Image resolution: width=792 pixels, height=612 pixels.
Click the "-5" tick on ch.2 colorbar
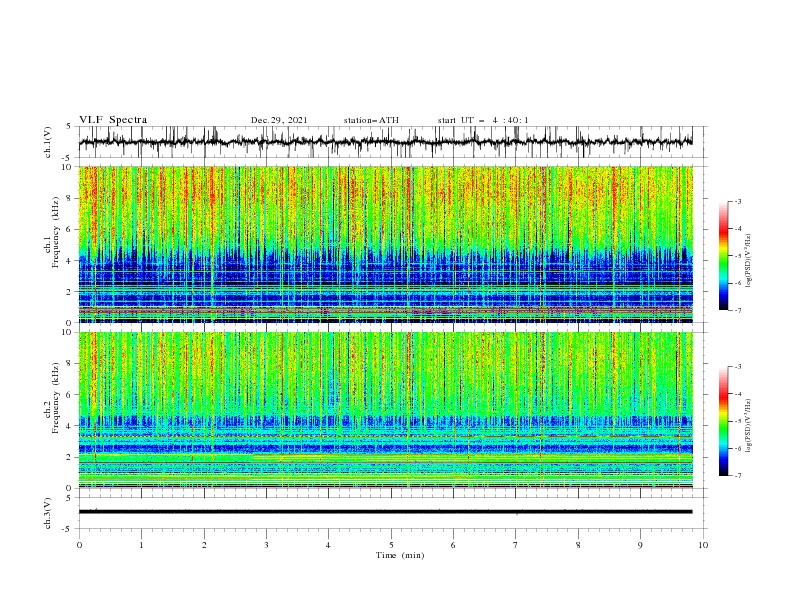point(737,421)
